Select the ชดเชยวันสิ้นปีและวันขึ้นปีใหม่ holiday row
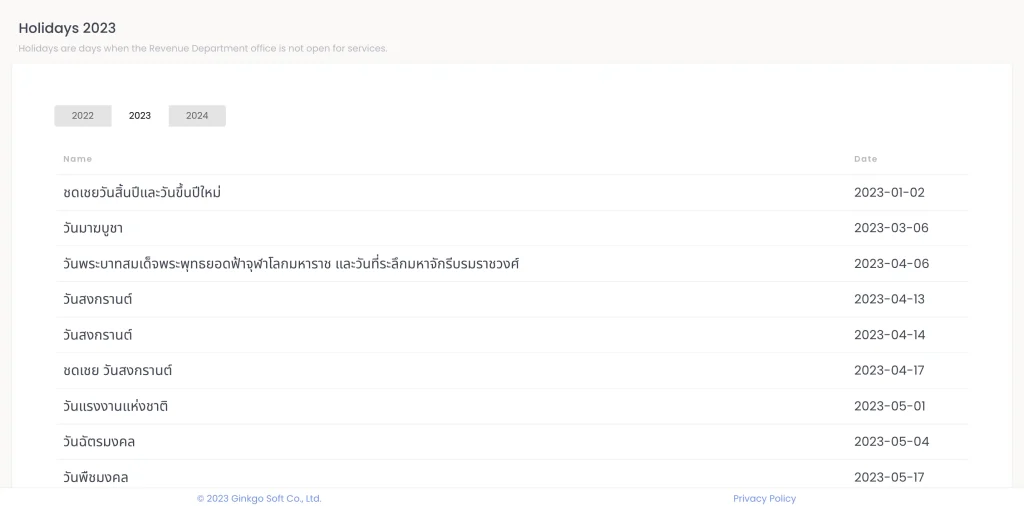The width and height of the screenshot is (1024, 506). click(x=142, y=193)
